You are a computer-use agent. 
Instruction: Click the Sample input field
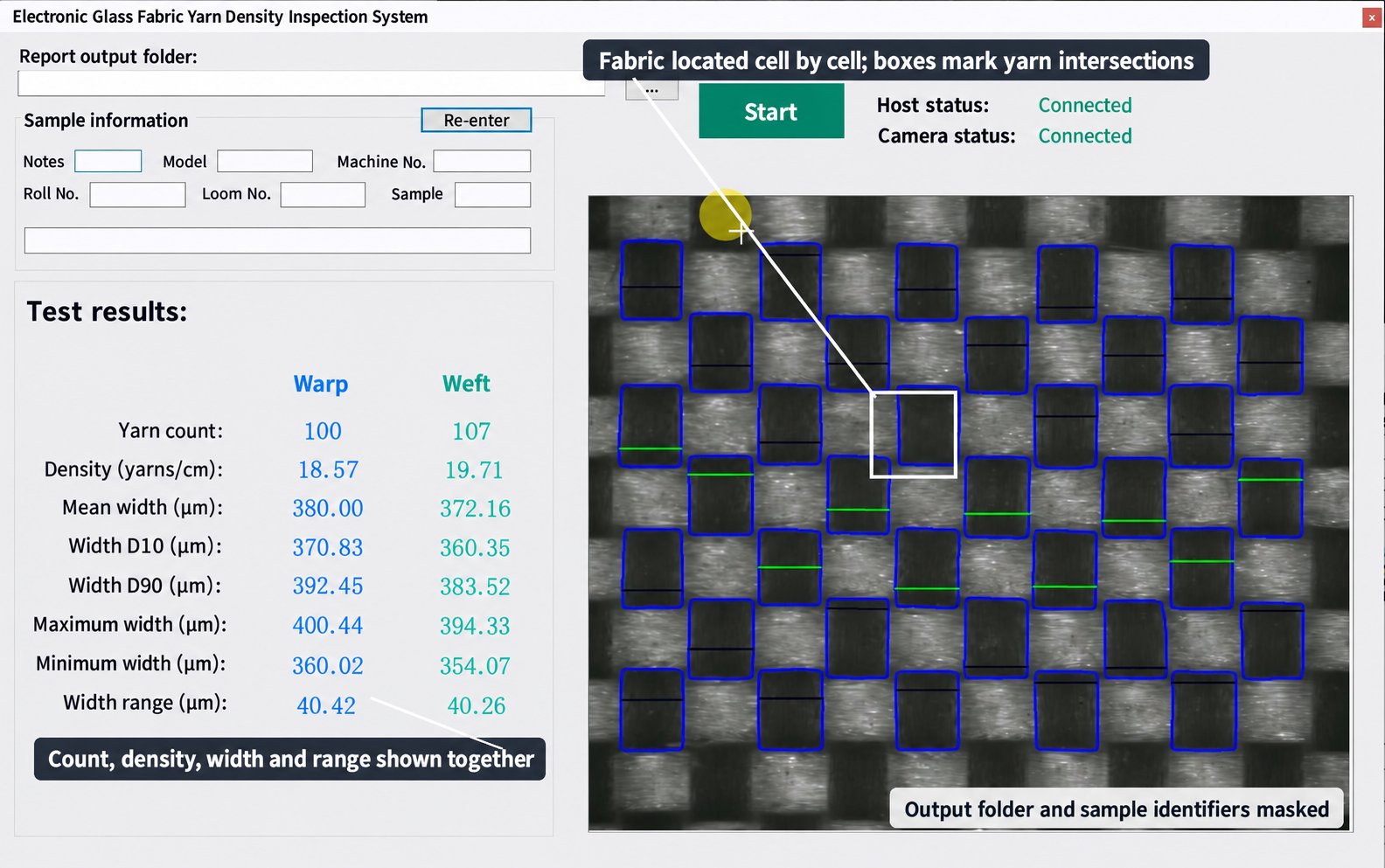[x=493, y=194]
